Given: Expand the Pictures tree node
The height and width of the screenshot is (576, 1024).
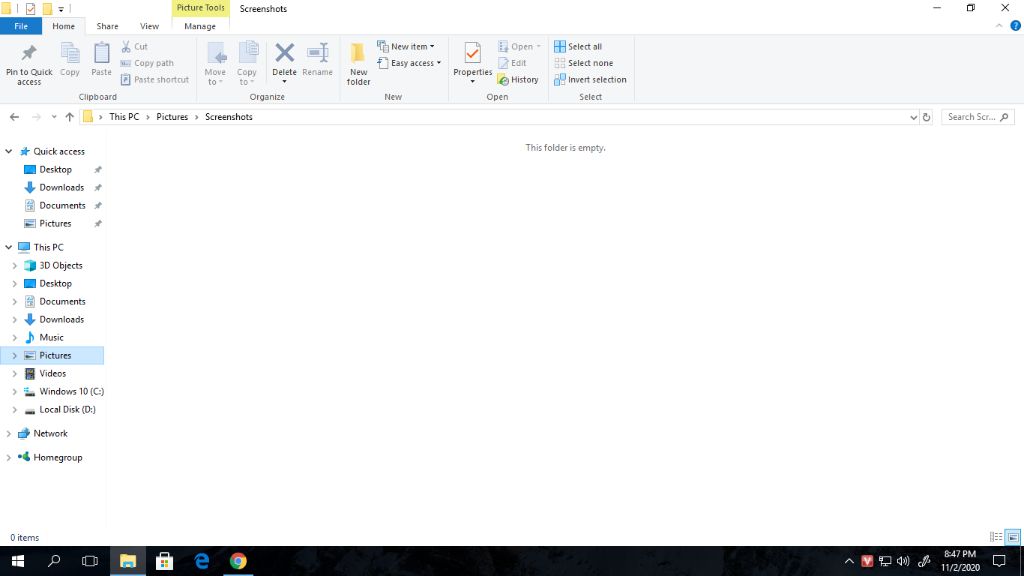Looking at the screenshot, I should [14, 356].
